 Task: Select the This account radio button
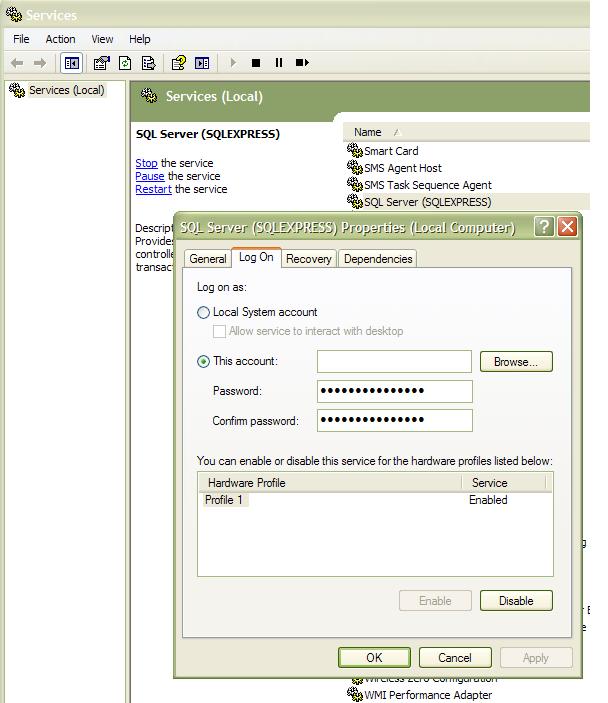(x=203, y=361)
